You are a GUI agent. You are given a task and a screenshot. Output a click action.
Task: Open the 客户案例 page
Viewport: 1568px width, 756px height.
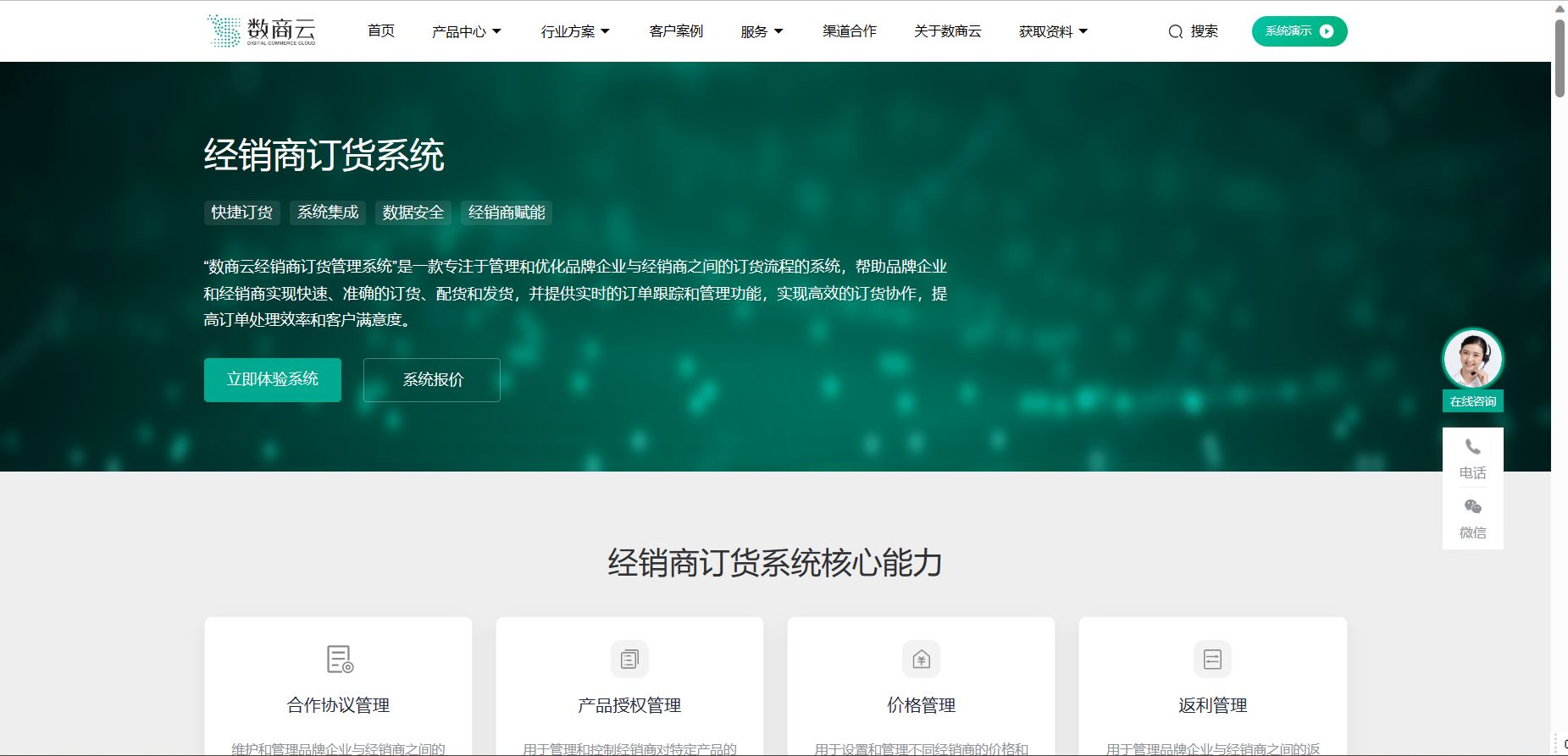click(676, 30)
